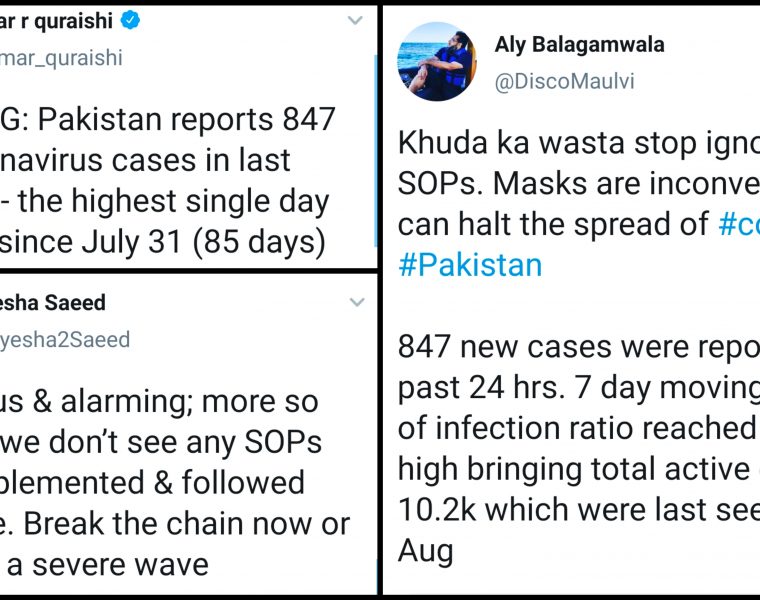Click the 'Khuda ka wasta stop' tweet line
Screen dimensions: 760x600
(560, 145)
